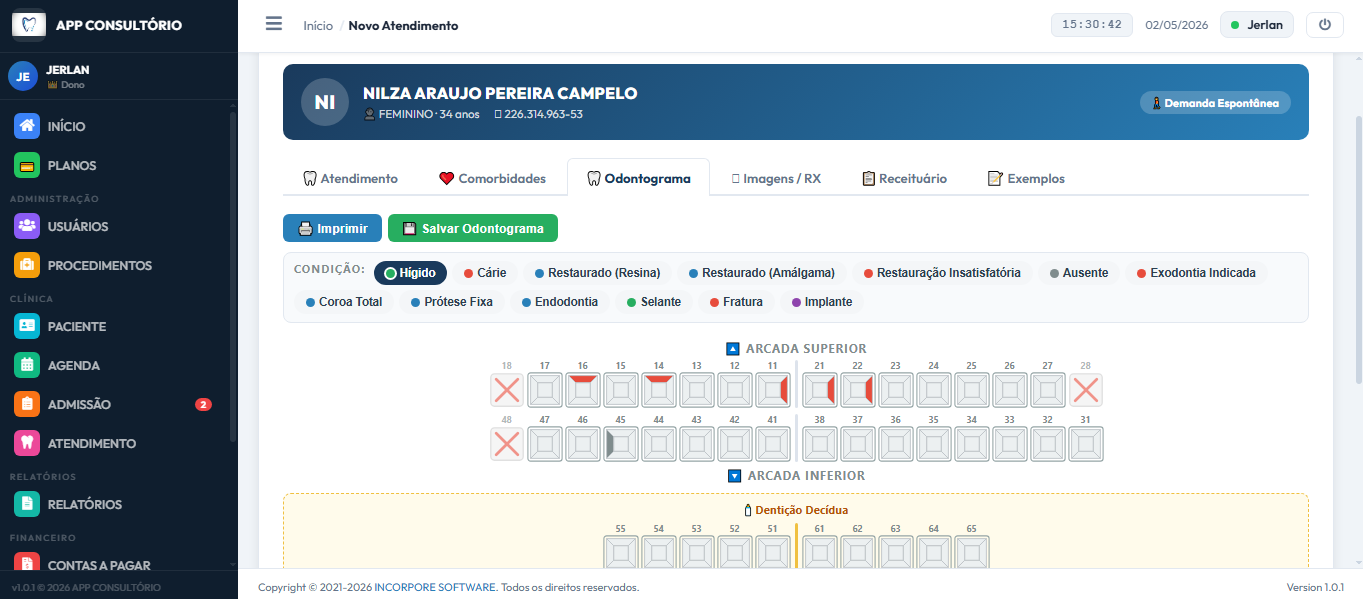The width and height of the screenshot is (1363, 599).
Task: Switch to the Comorbidades tab
Action: 492,178
